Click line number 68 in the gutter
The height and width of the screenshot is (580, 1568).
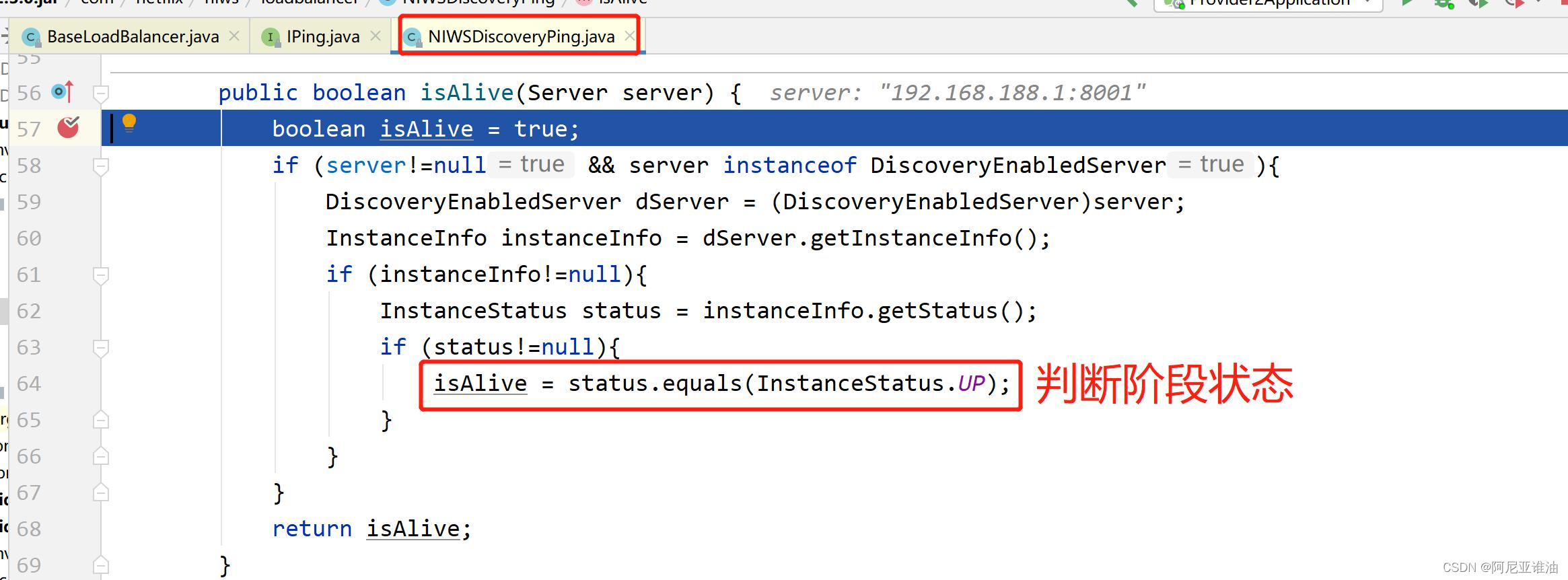tap(29, 529)
